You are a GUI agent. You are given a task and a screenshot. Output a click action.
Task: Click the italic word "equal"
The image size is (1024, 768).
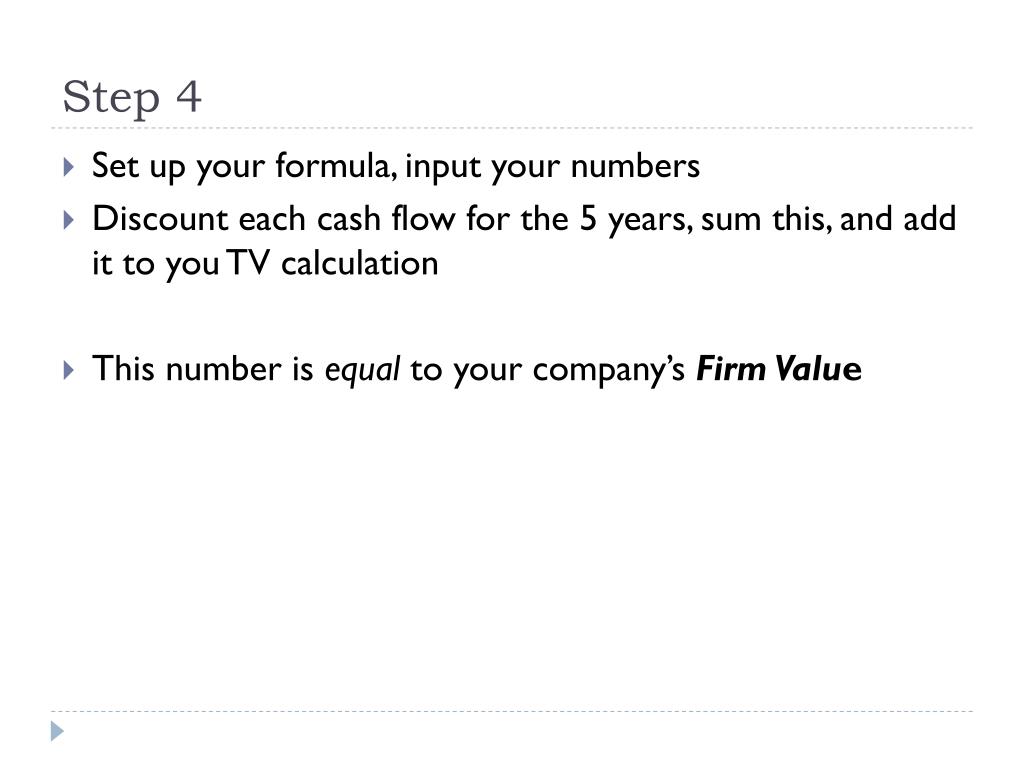[362, 370]
